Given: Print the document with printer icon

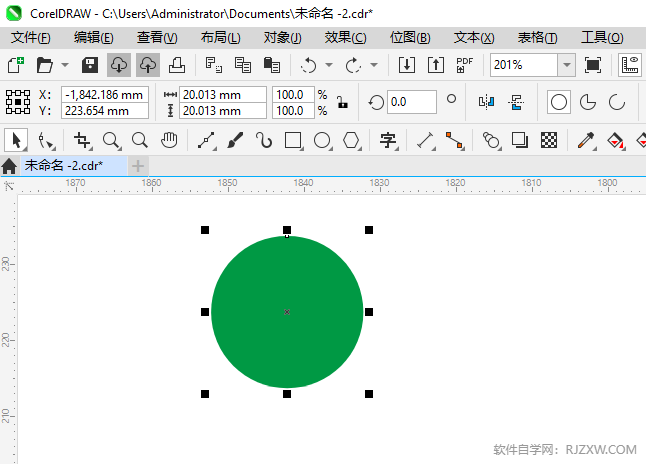Looking at the screenshot, I should click(177, 65).
